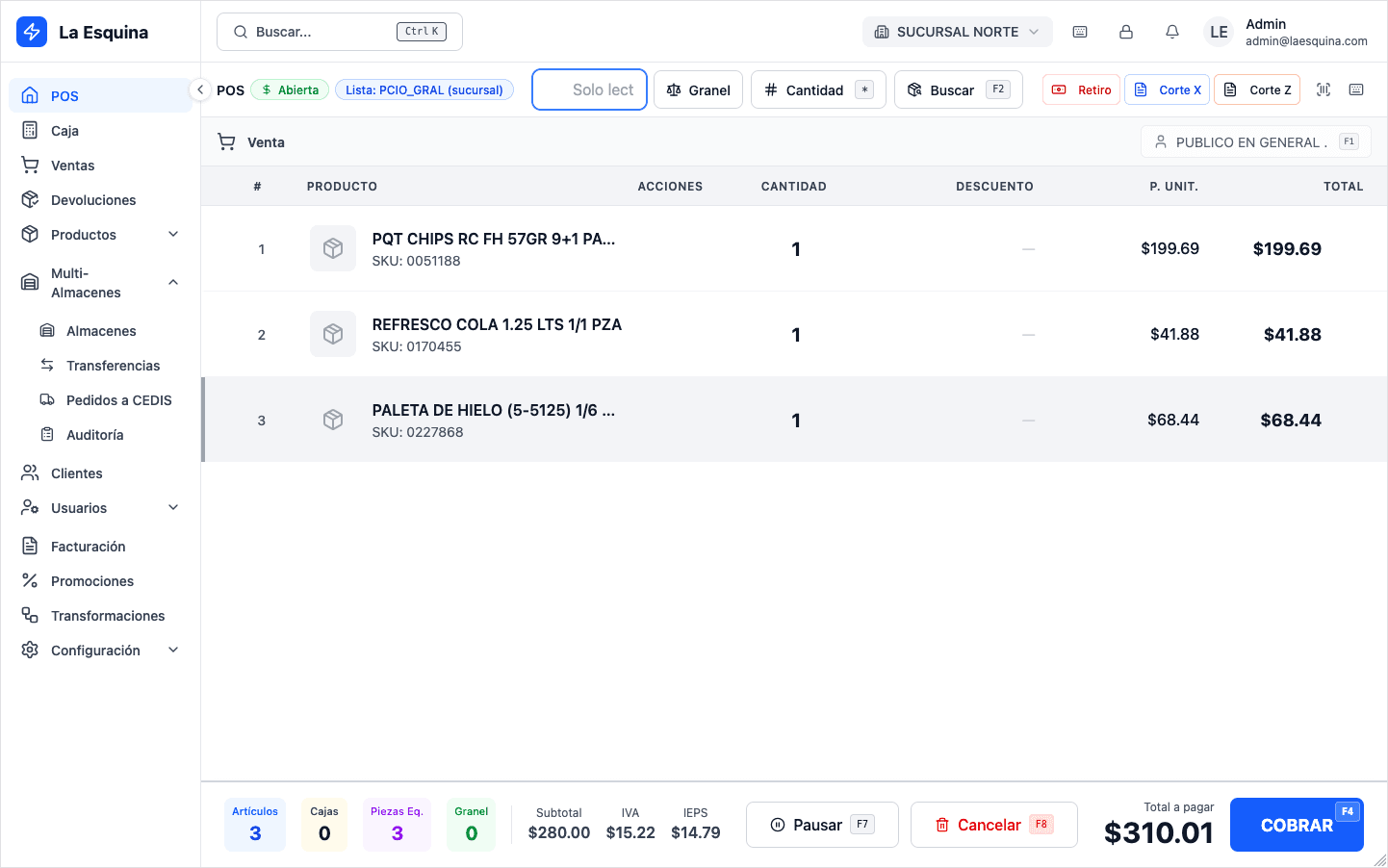1388x868 pixels.
Task: Click the DESCUENTO column header
Action: (x=994, y=186)
